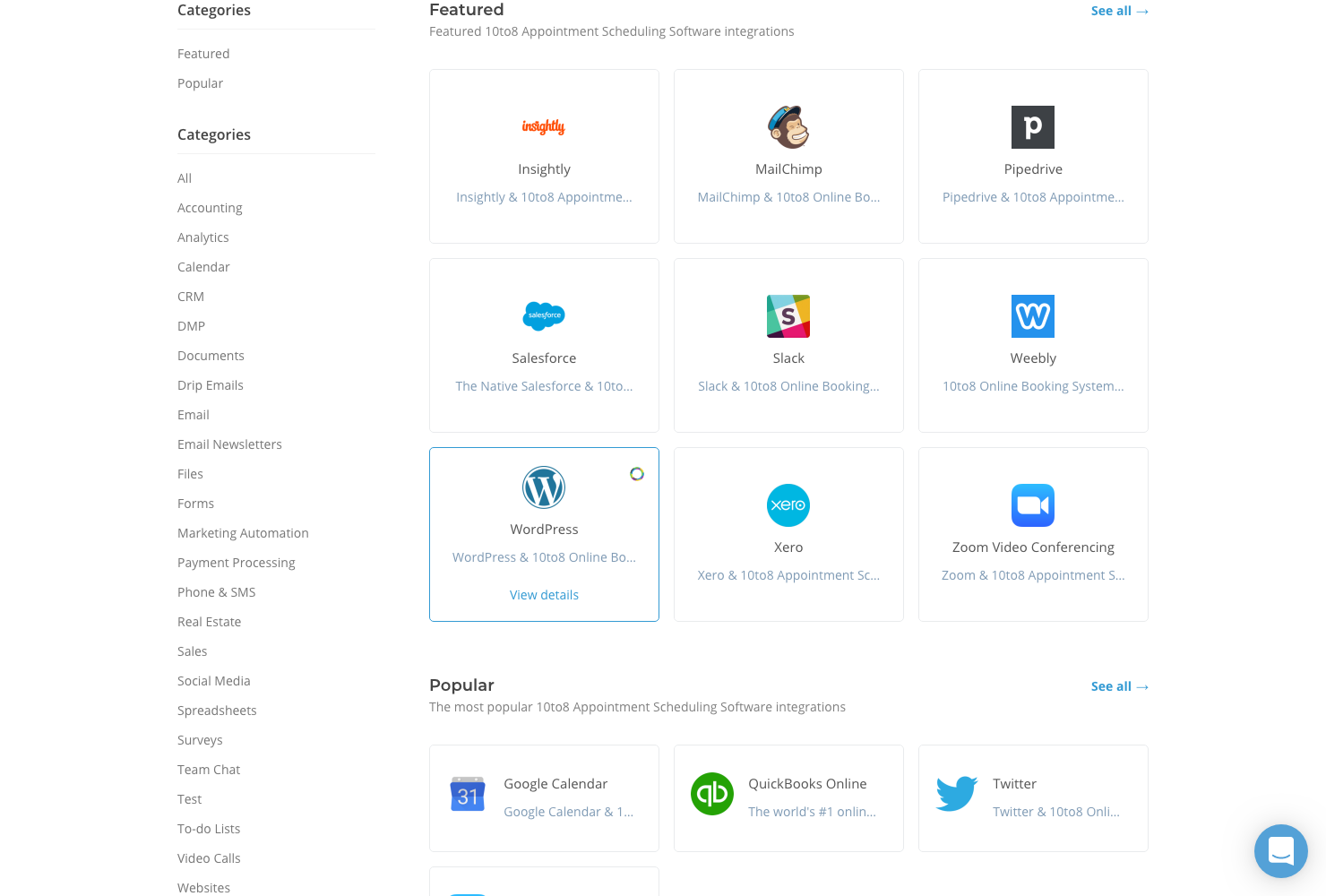Filter by Email Newsletters category

[x=229, y=444]
